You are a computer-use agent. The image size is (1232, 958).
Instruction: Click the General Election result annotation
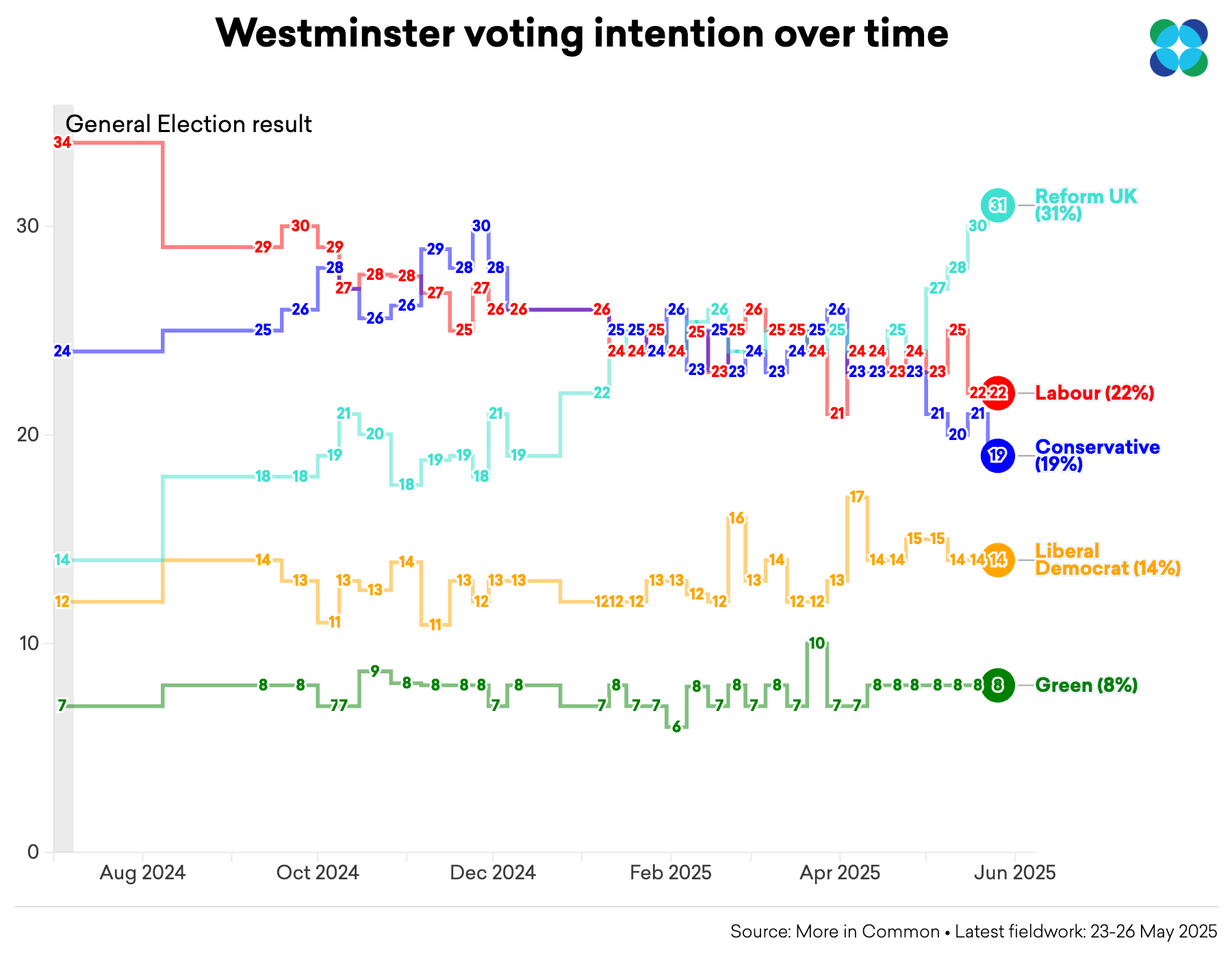coord(188,125)
